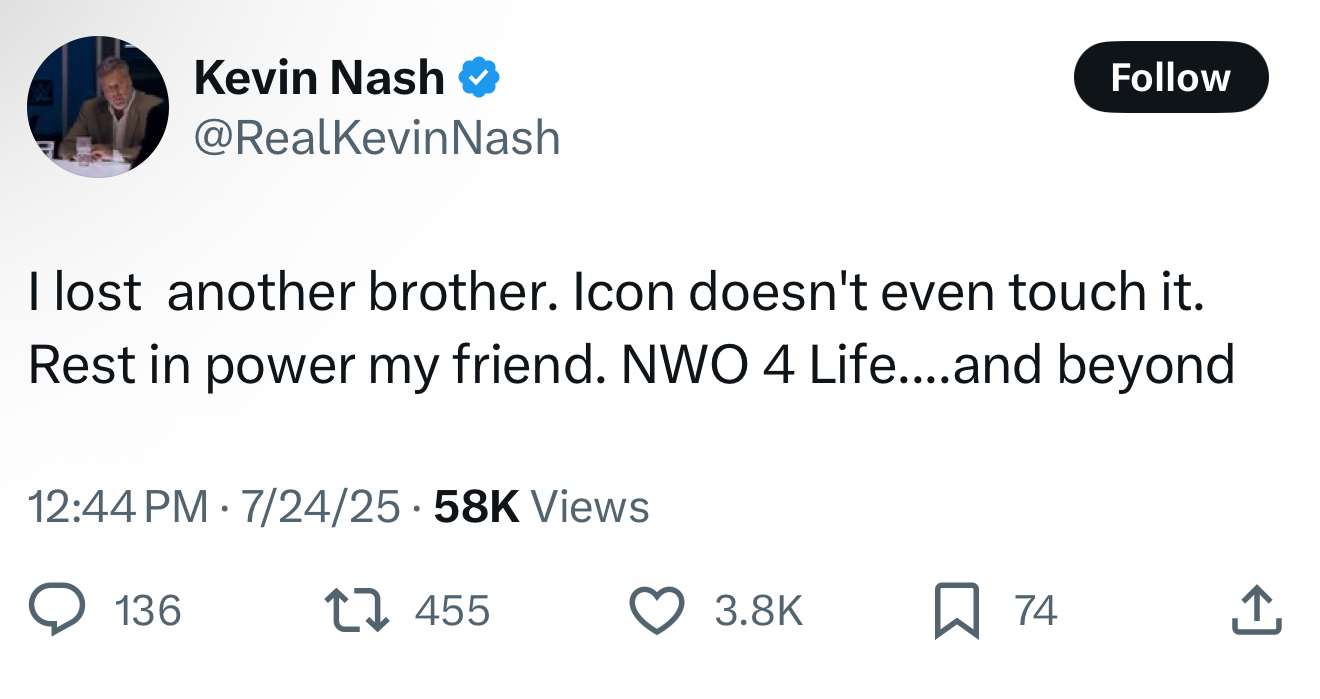Click the 12:44 PM timestamp

(118, 507)
